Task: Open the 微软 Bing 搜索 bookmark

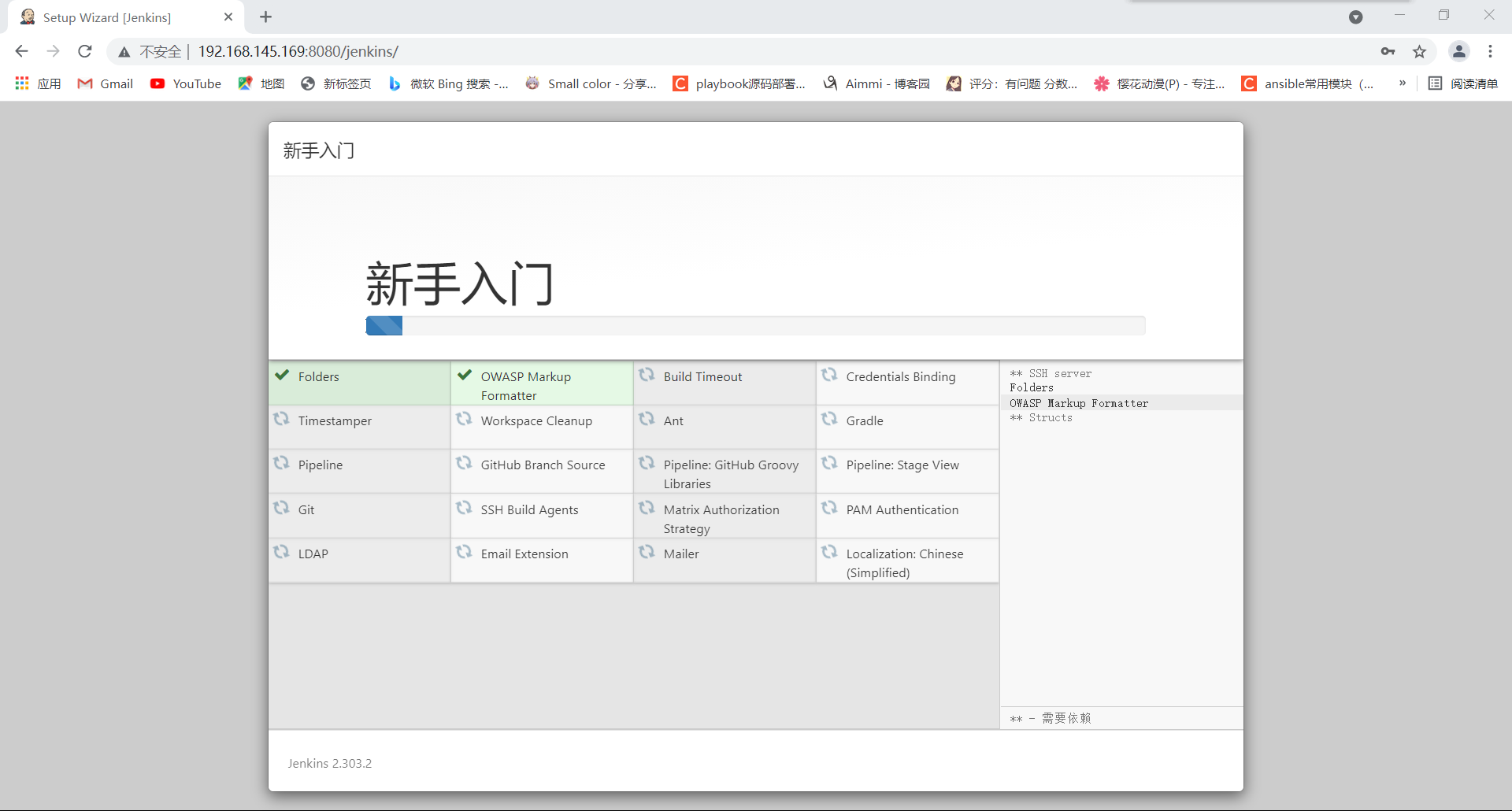Action: tap(448, 83)
